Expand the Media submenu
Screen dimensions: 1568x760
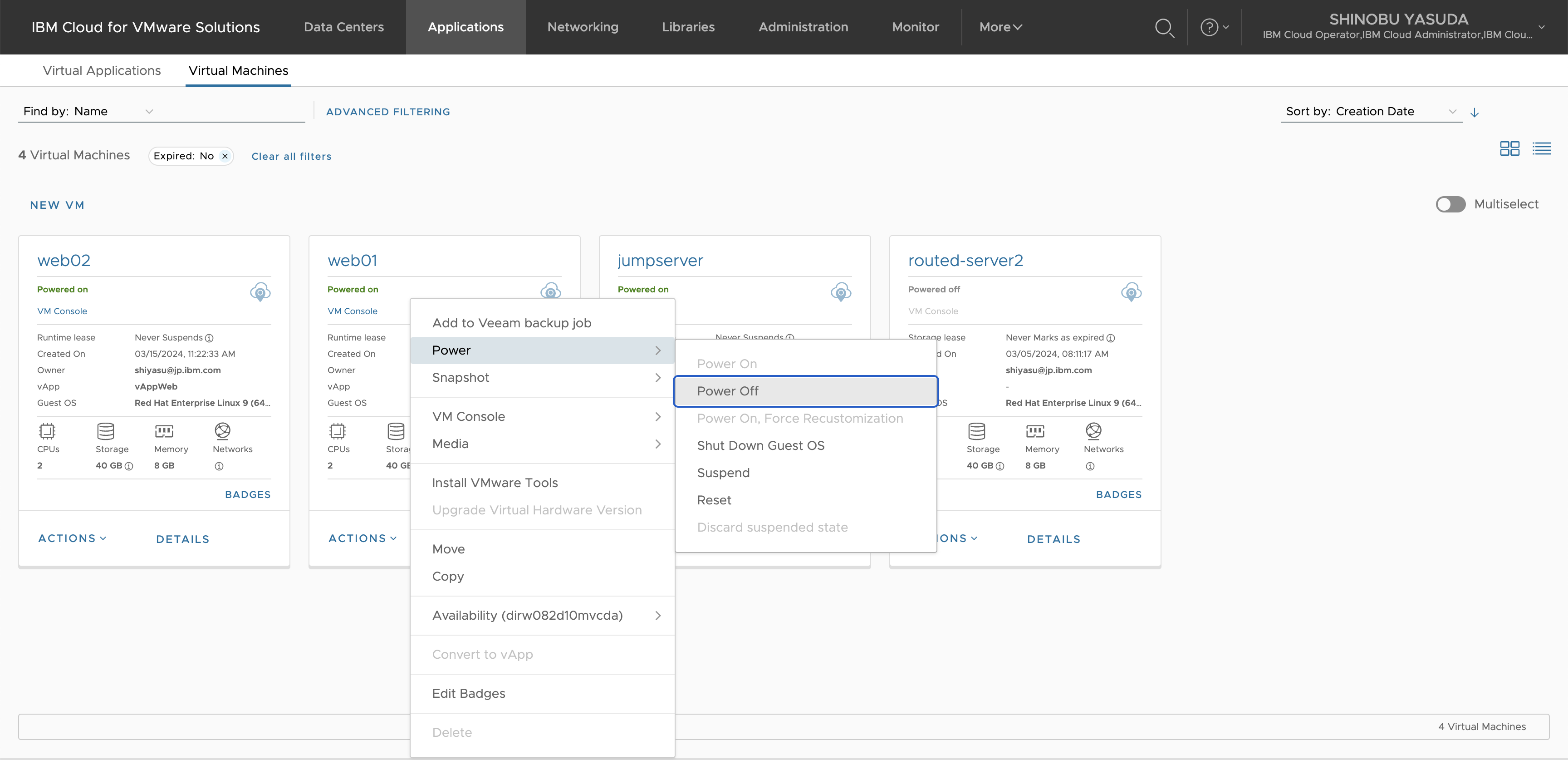pyautogui.click(x=542, y=444)
